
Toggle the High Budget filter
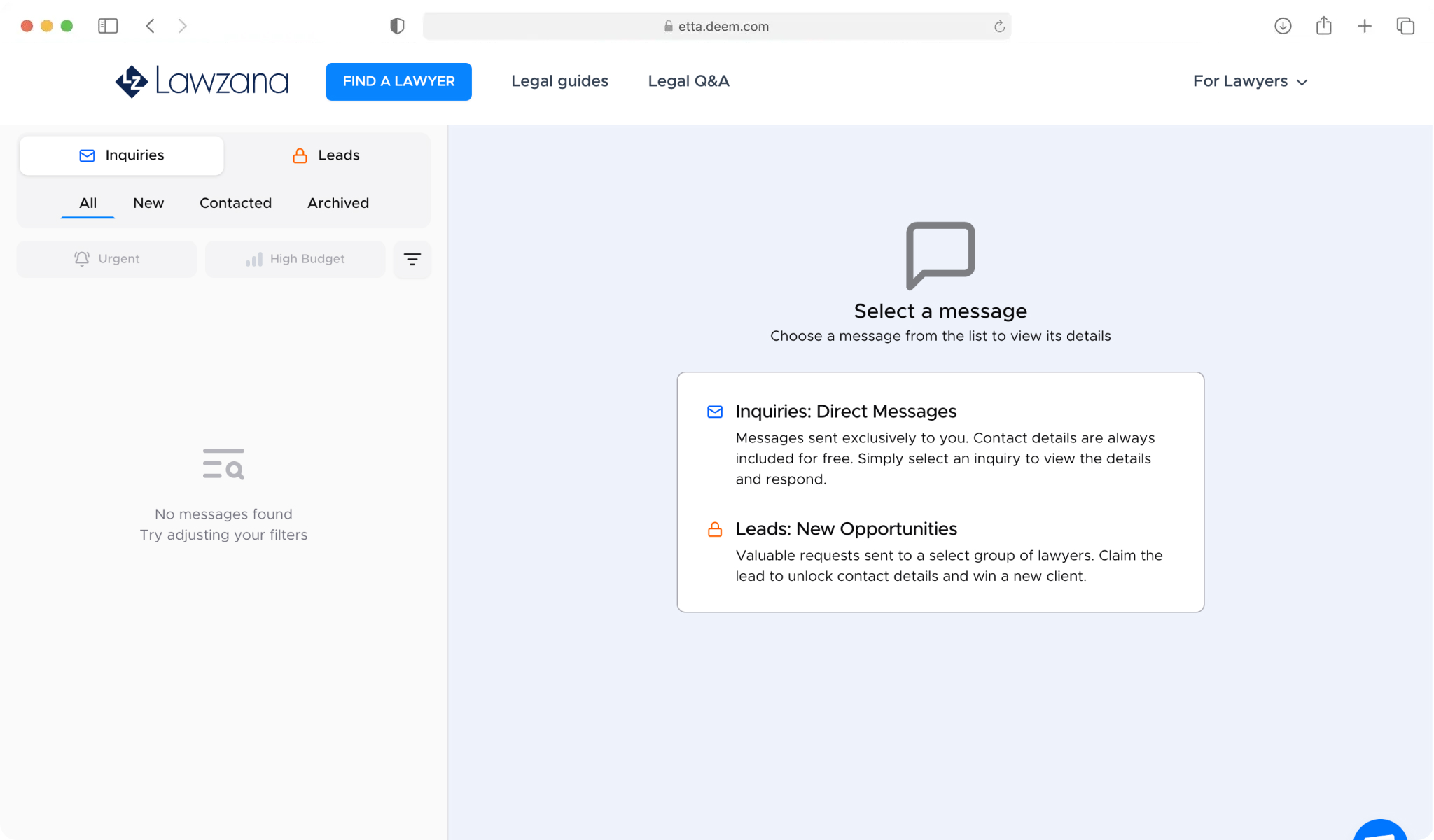[x=295, y=259]
